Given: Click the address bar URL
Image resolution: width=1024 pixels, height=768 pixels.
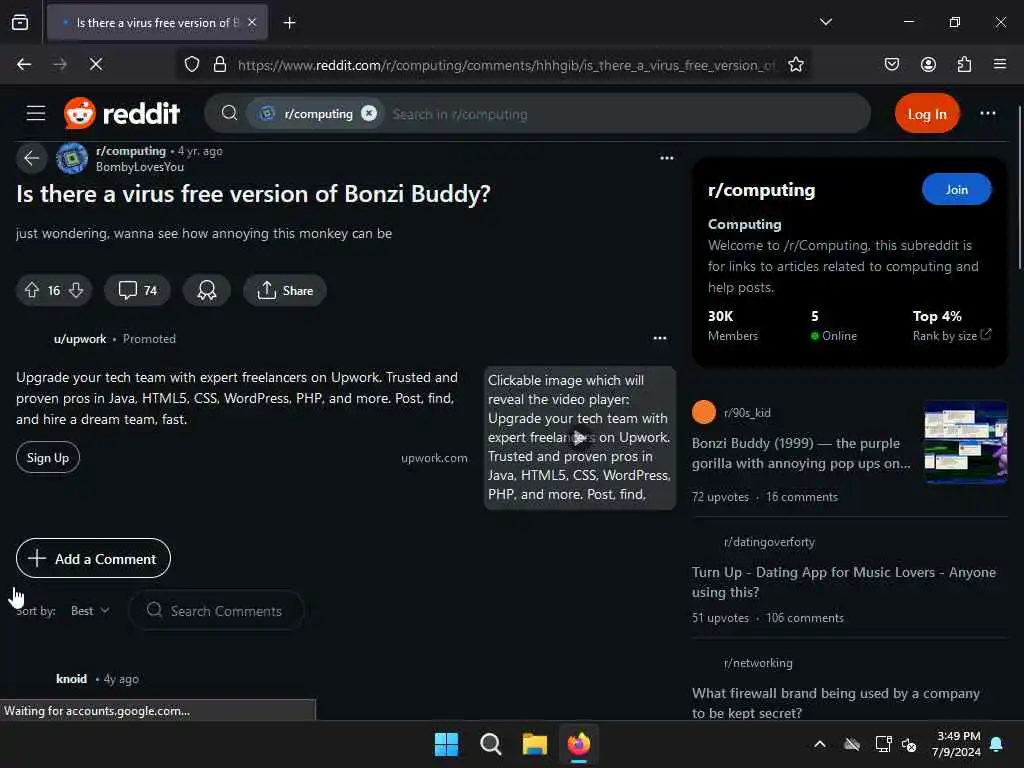Looking at the screenshot, I should (506, 65).
